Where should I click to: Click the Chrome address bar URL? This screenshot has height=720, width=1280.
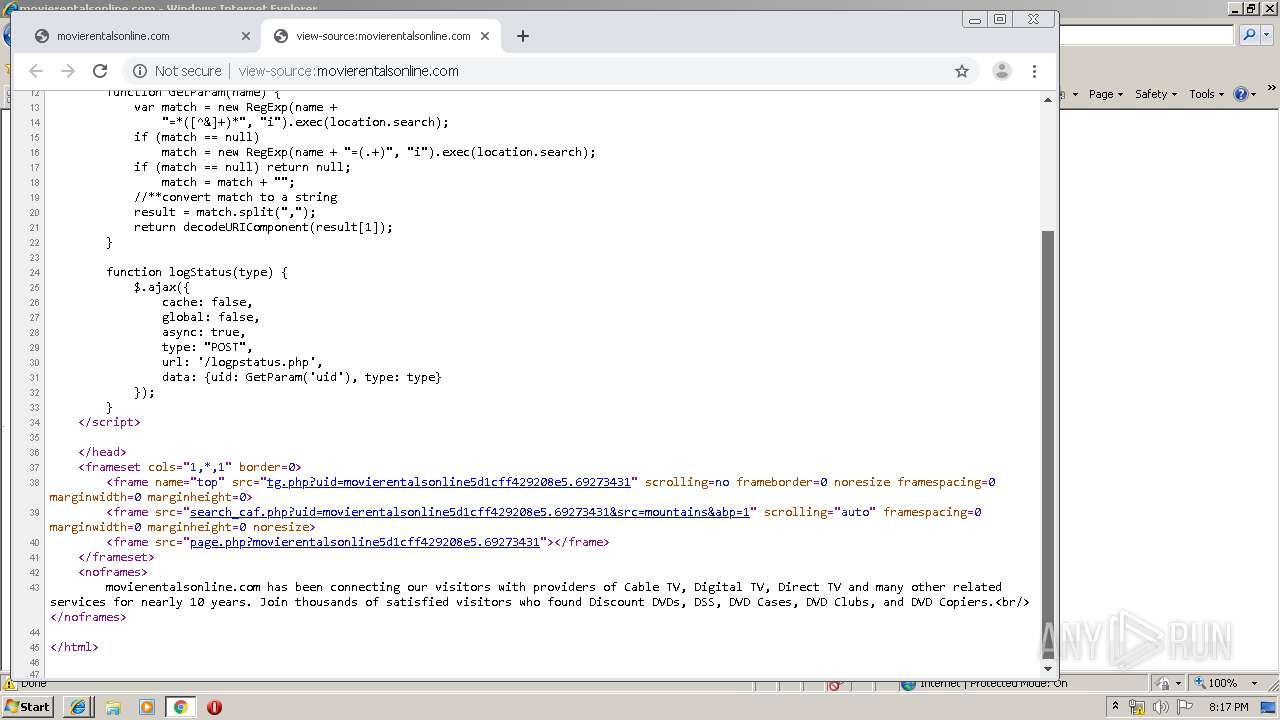point(348,71)
